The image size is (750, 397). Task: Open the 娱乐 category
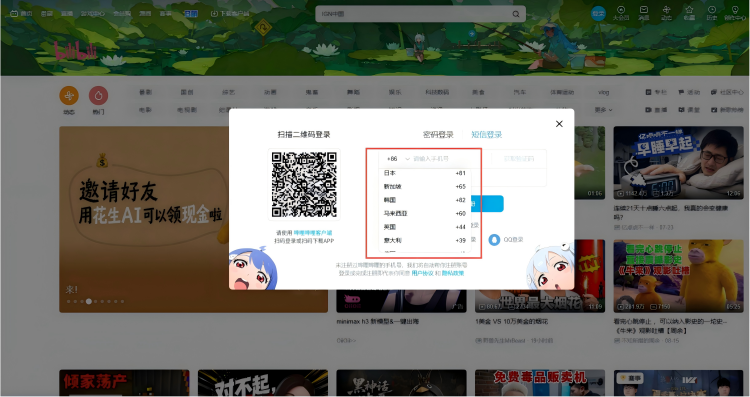click(x=395, y=92)
